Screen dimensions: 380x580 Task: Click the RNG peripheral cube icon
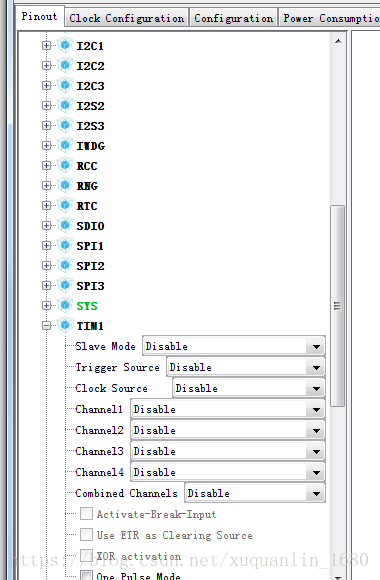pyautogui.click(x=65, y=185)
